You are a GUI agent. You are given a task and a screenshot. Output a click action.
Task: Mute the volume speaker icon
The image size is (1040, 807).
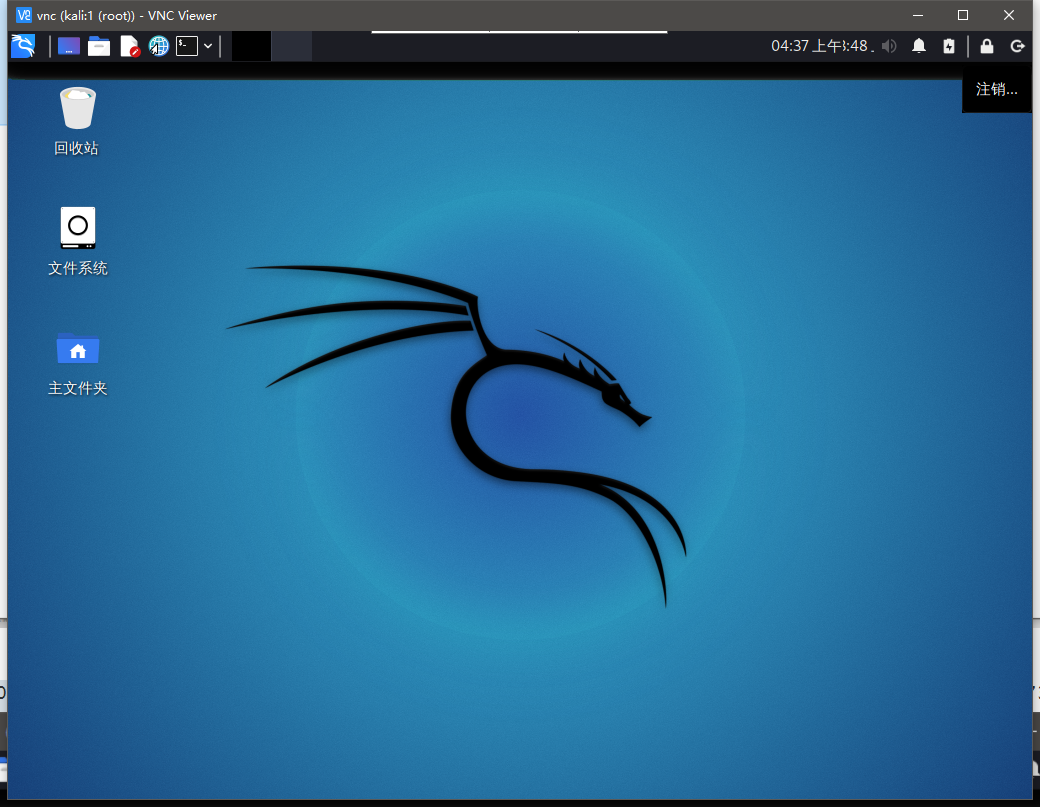click(889, 46)
